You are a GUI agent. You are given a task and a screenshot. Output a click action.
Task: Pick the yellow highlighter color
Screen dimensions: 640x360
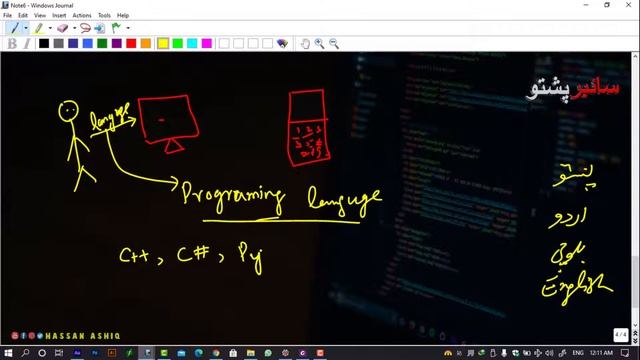coord(163,43)
